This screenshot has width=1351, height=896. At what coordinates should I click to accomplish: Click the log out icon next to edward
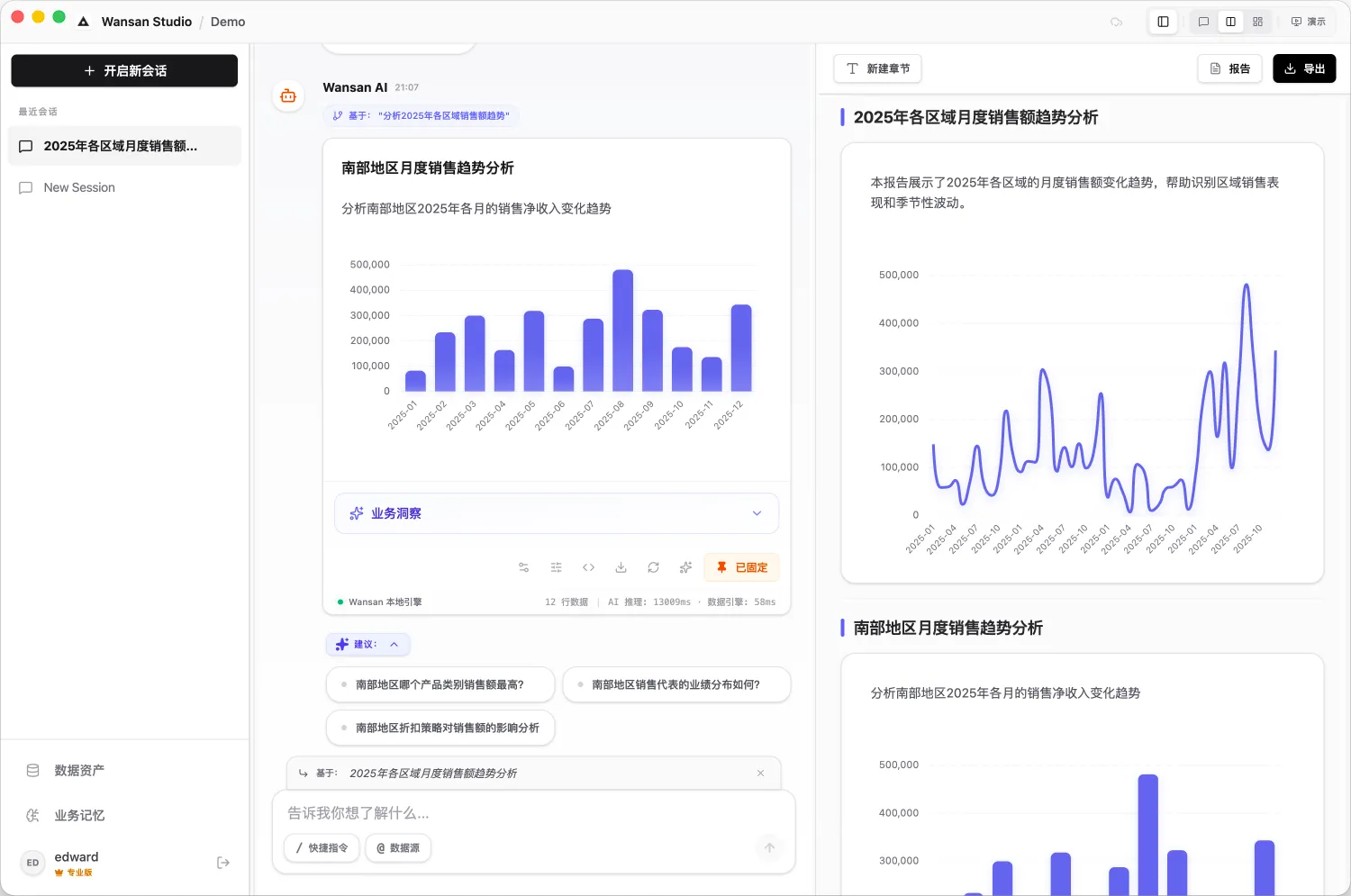[223, 863]
